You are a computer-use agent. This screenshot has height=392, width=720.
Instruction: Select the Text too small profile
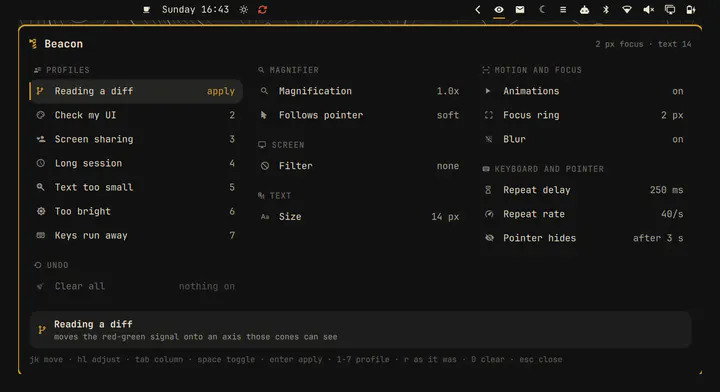click(136, 187)
